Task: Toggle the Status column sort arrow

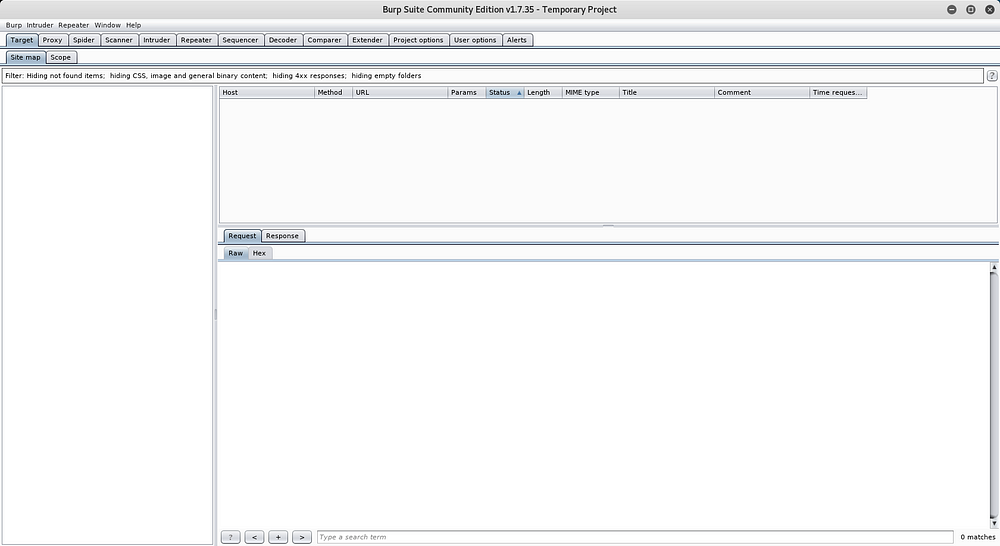Action: coord(519,92)
